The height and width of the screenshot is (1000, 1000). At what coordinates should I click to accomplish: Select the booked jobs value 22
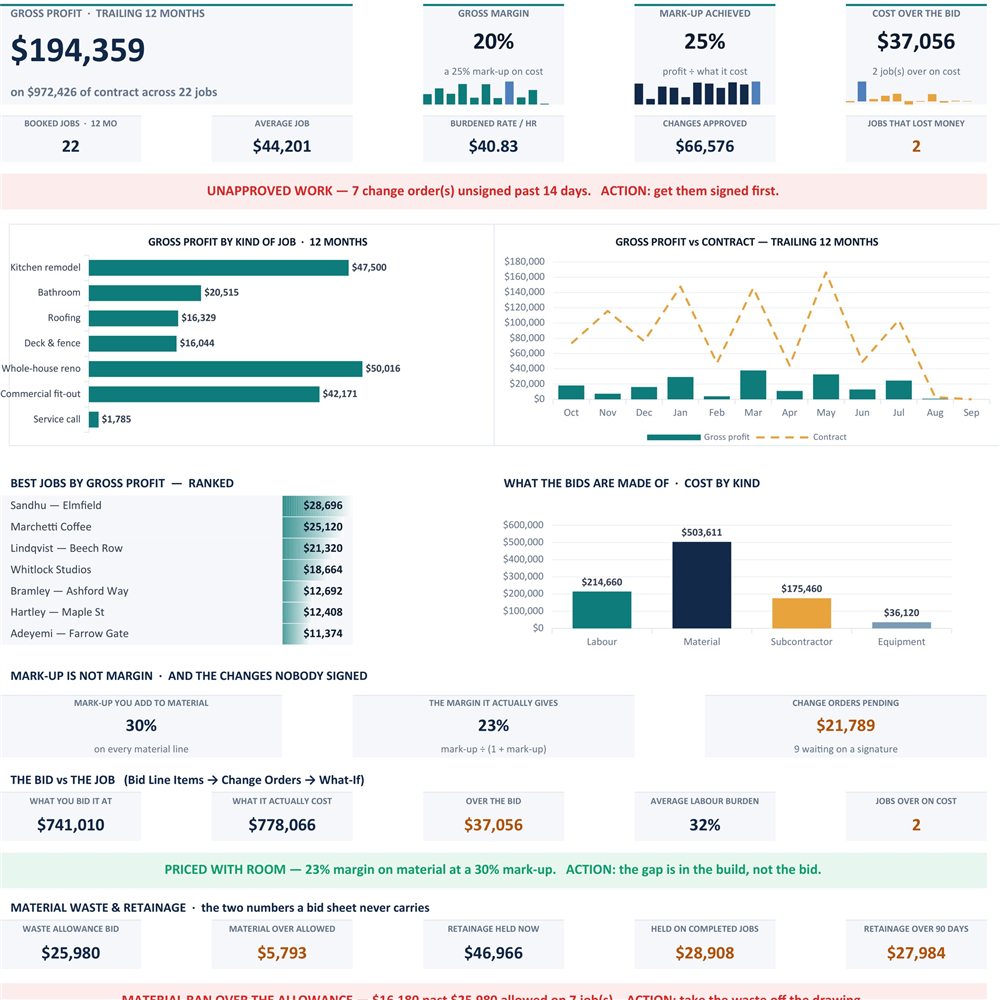point(71,146)
